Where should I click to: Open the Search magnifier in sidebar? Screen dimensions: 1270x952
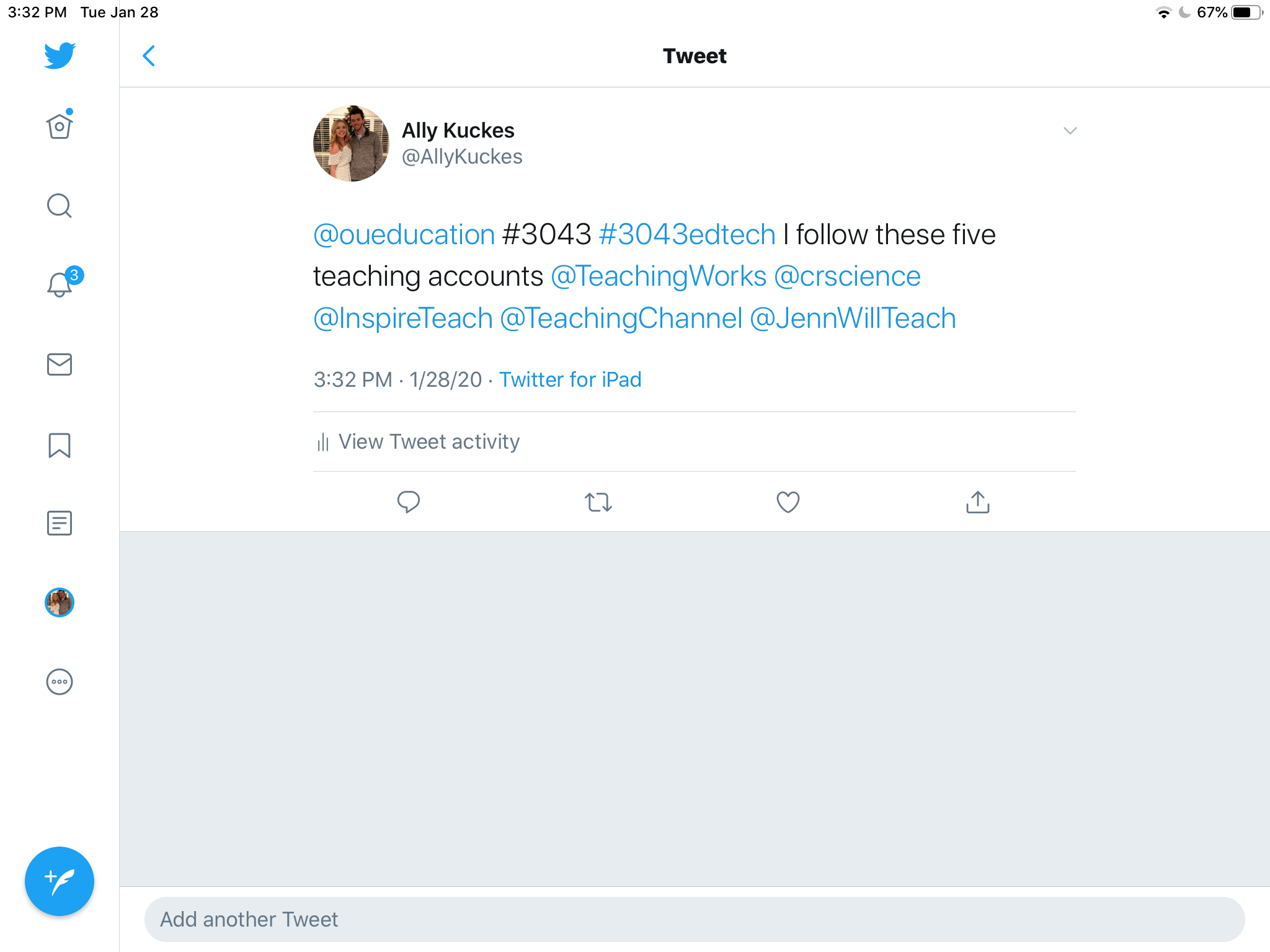point(60,206)
